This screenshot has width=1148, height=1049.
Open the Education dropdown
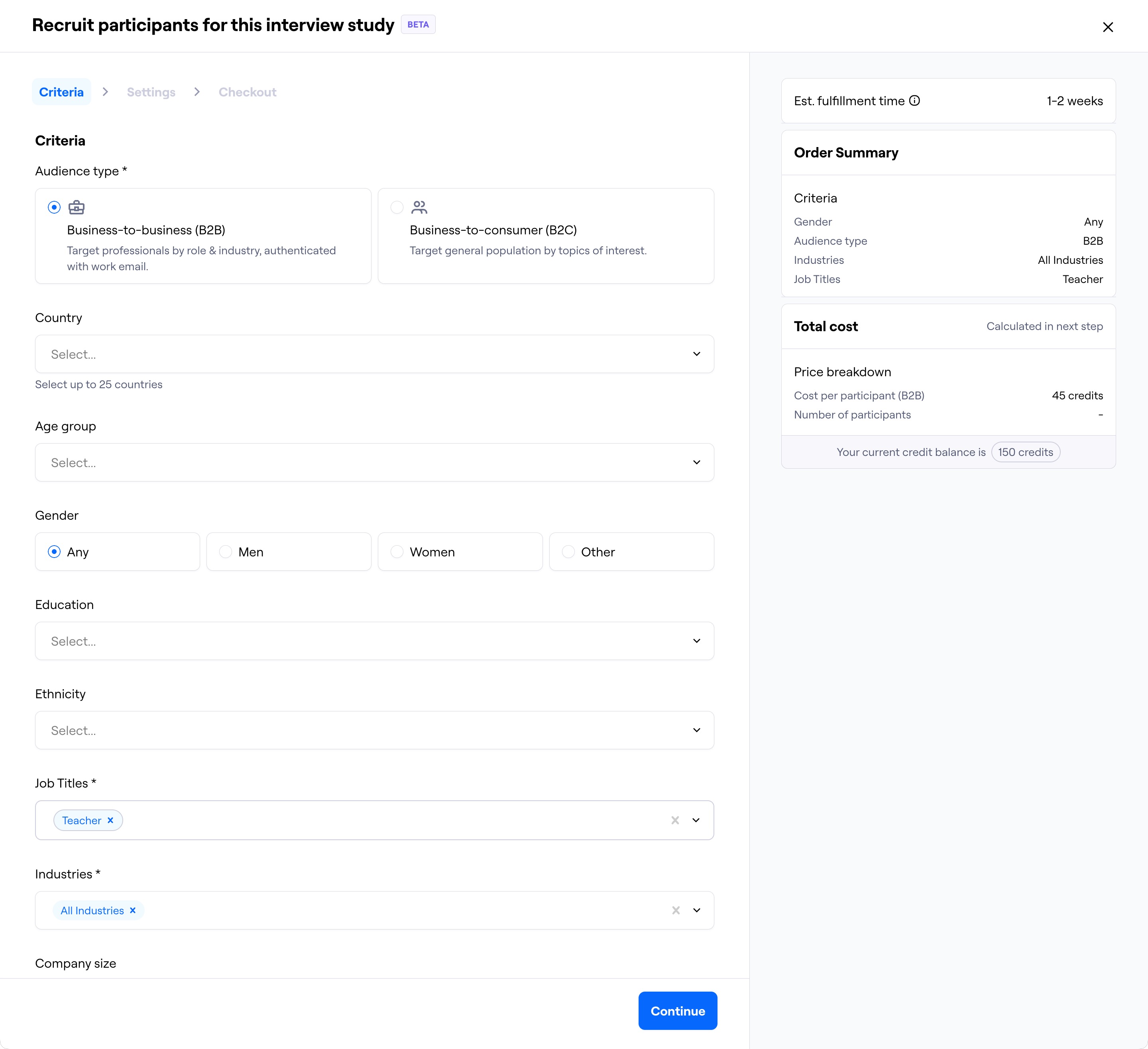coord(374,640)
